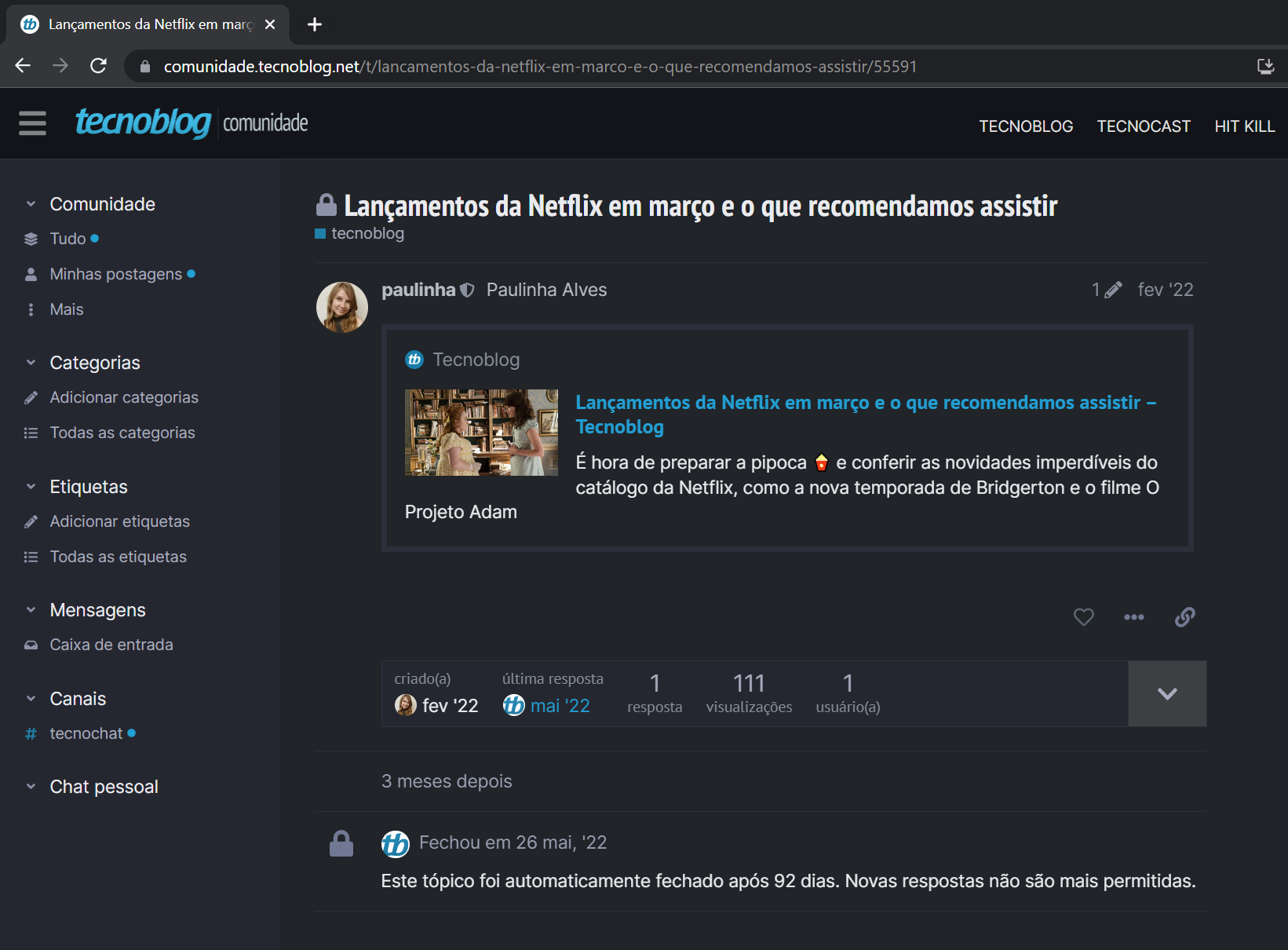View post edit history pencil

coord(1107,290)
